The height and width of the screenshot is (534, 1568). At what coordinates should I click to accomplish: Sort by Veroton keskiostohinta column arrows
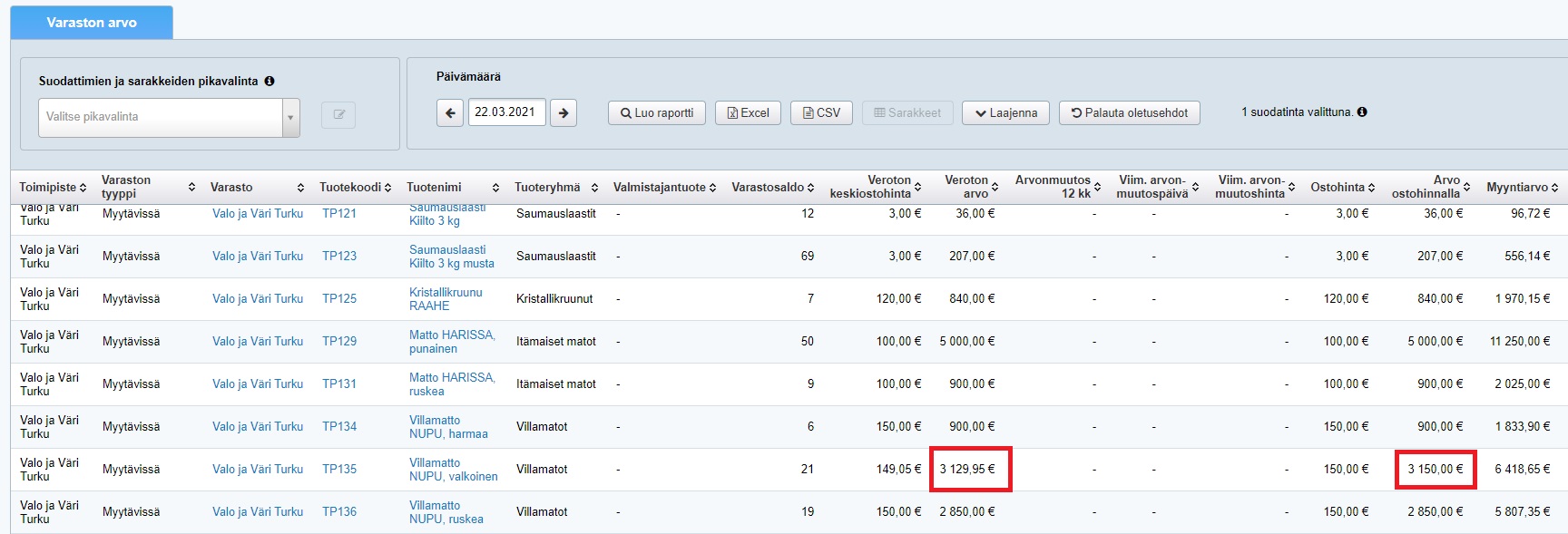[x=917, y=188]
